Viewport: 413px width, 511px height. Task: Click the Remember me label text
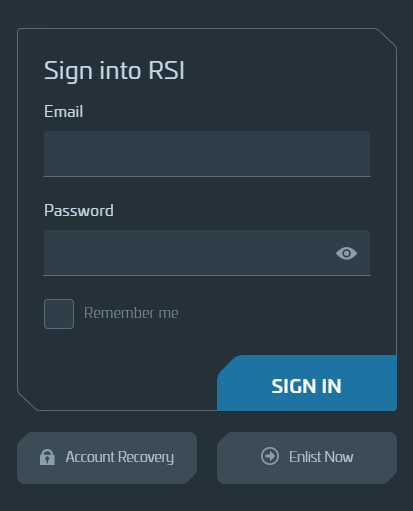click(x=131, y=313)
